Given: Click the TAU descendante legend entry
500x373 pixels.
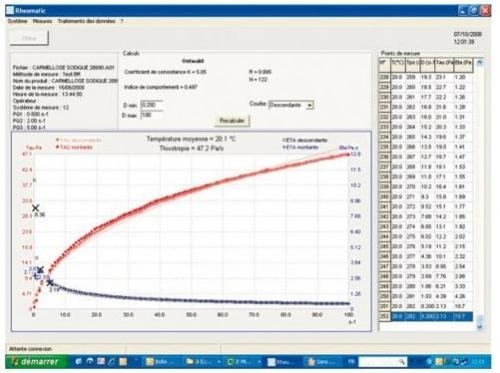Looking at the screenshot, I should coord(79,140).
